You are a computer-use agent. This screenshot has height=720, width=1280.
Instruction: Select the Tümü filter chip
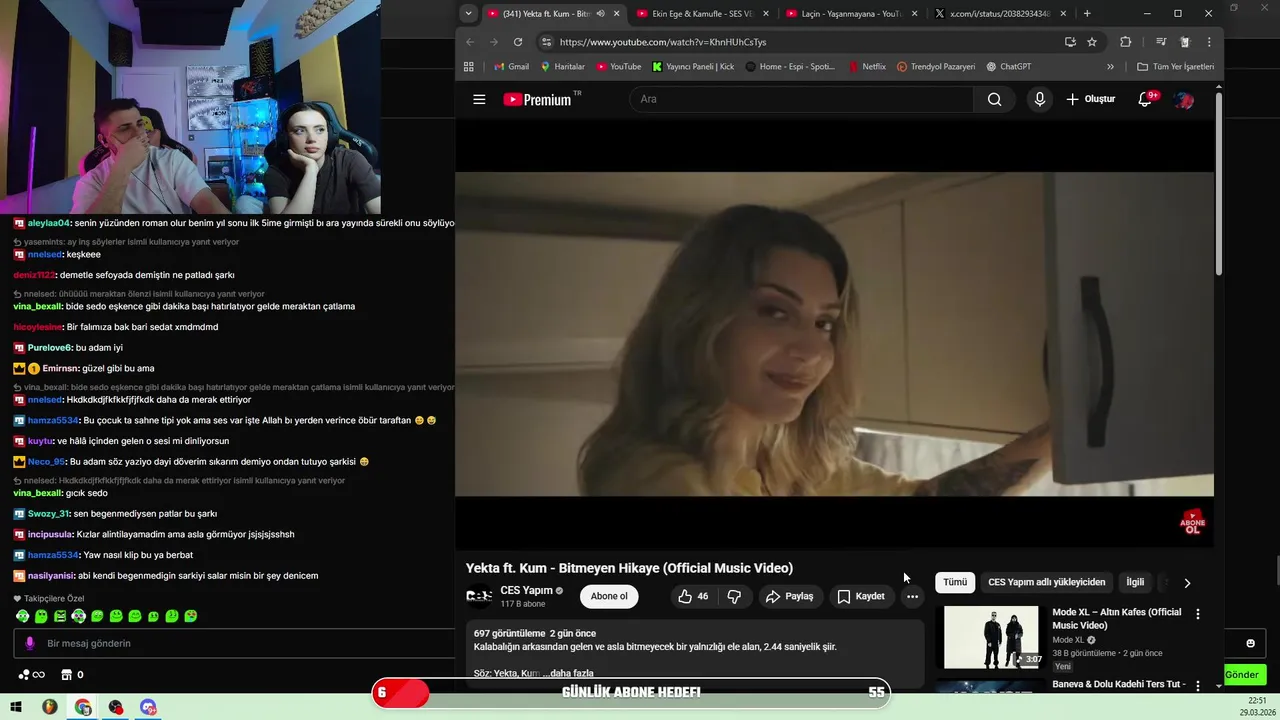955,582
